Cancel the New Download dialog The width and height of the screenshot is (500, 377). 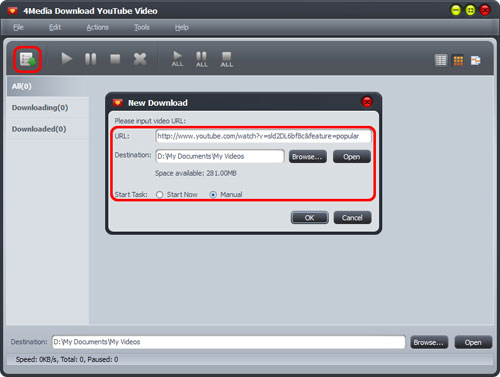pyautogui.click(x=352, y=218)
